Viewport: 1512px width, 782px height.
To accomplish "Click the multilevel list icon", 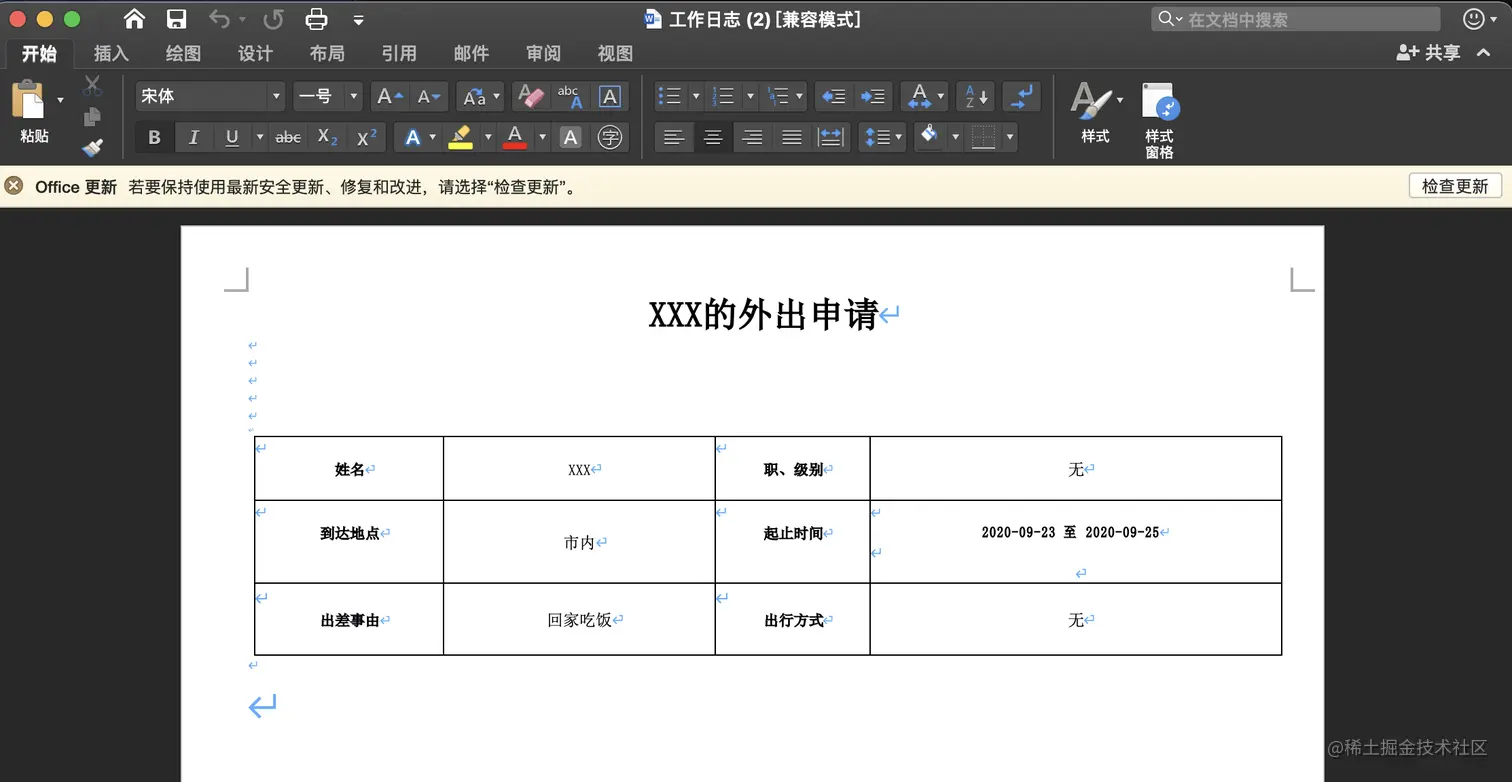I will pos(776,96).
